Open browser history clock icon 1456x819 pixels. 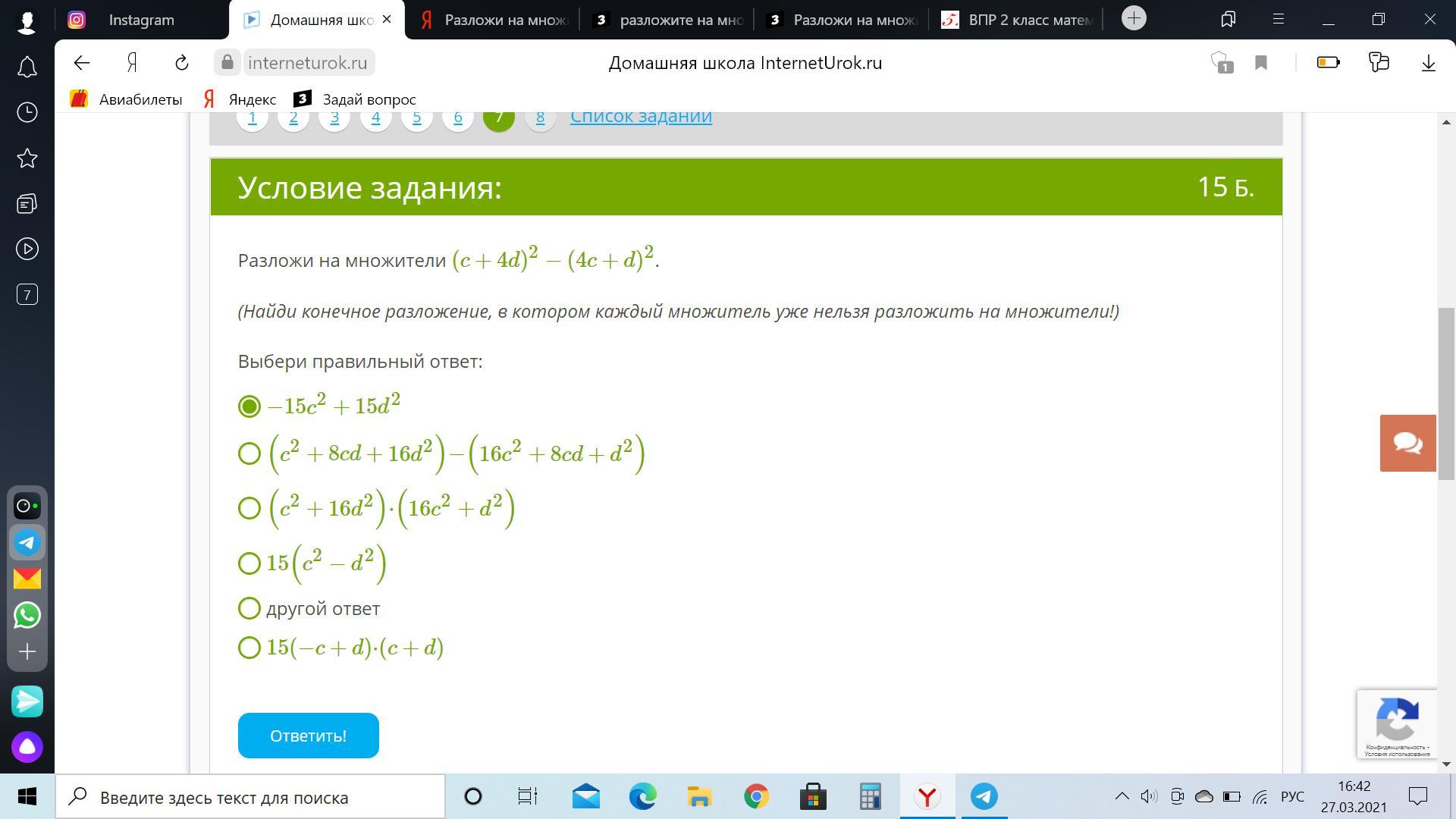[27, 112]
